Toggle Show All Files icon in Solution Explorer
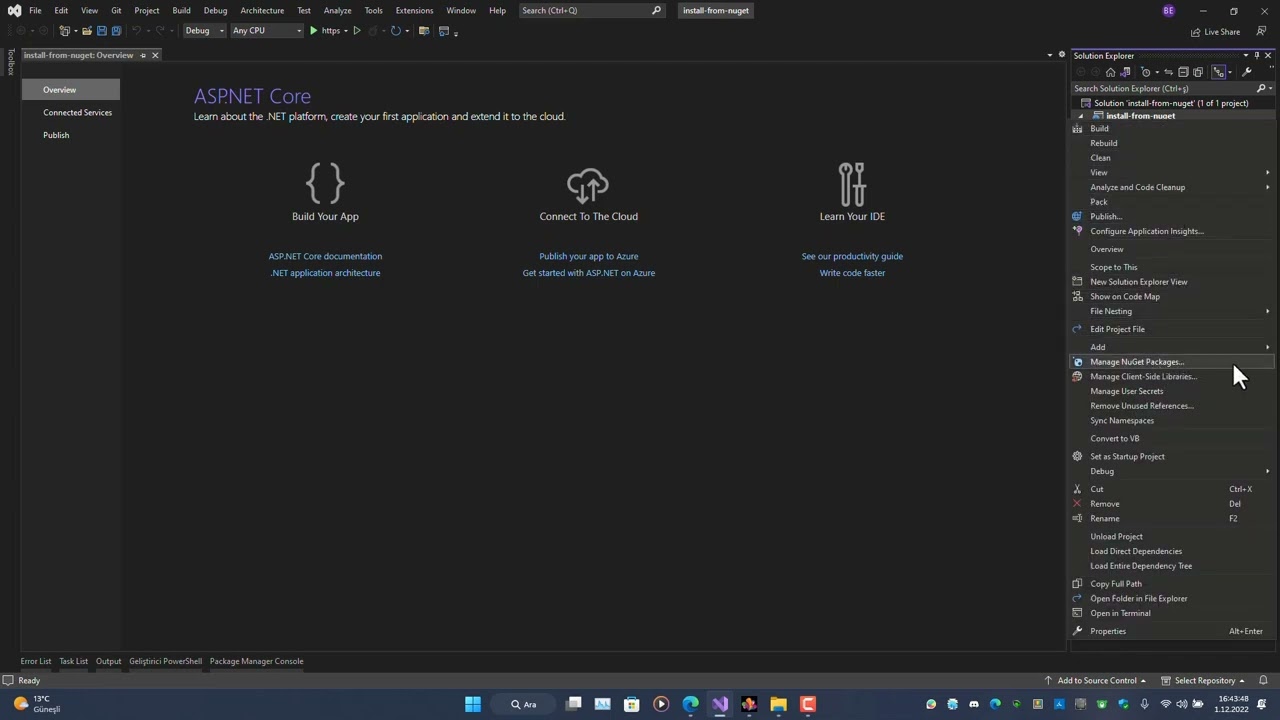The width and height of the screenshot is (1280, 720). 1198,72
